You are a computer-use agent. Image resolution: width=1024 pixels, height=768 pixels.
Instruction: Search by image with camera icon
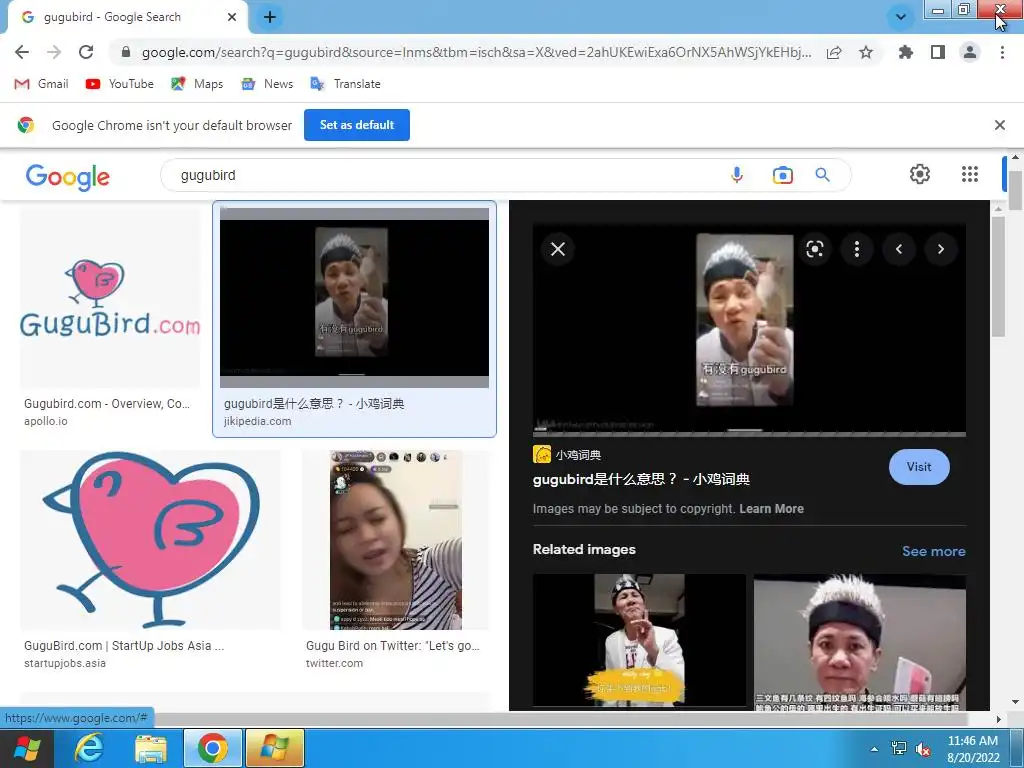[782, 175]
